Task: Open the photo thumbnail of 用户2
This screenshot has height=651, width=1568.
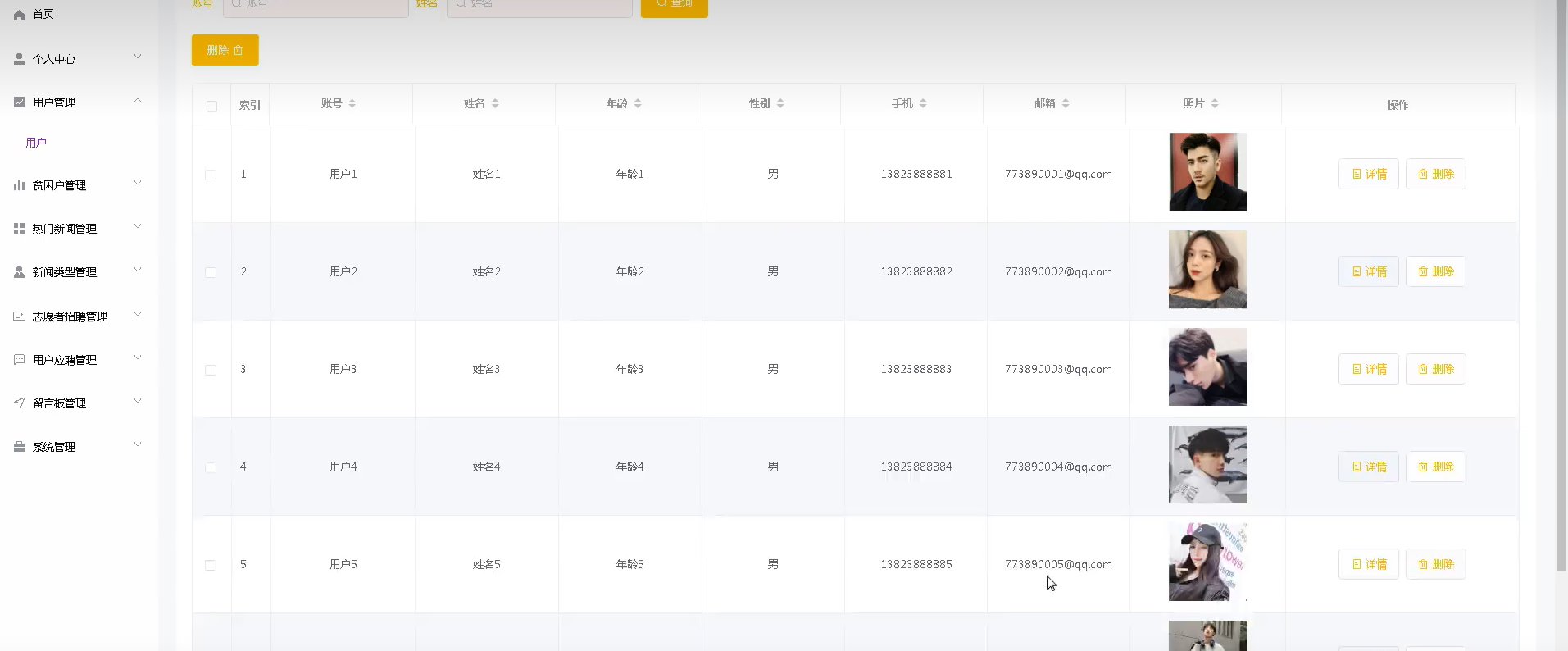Action: [1207, 270]
